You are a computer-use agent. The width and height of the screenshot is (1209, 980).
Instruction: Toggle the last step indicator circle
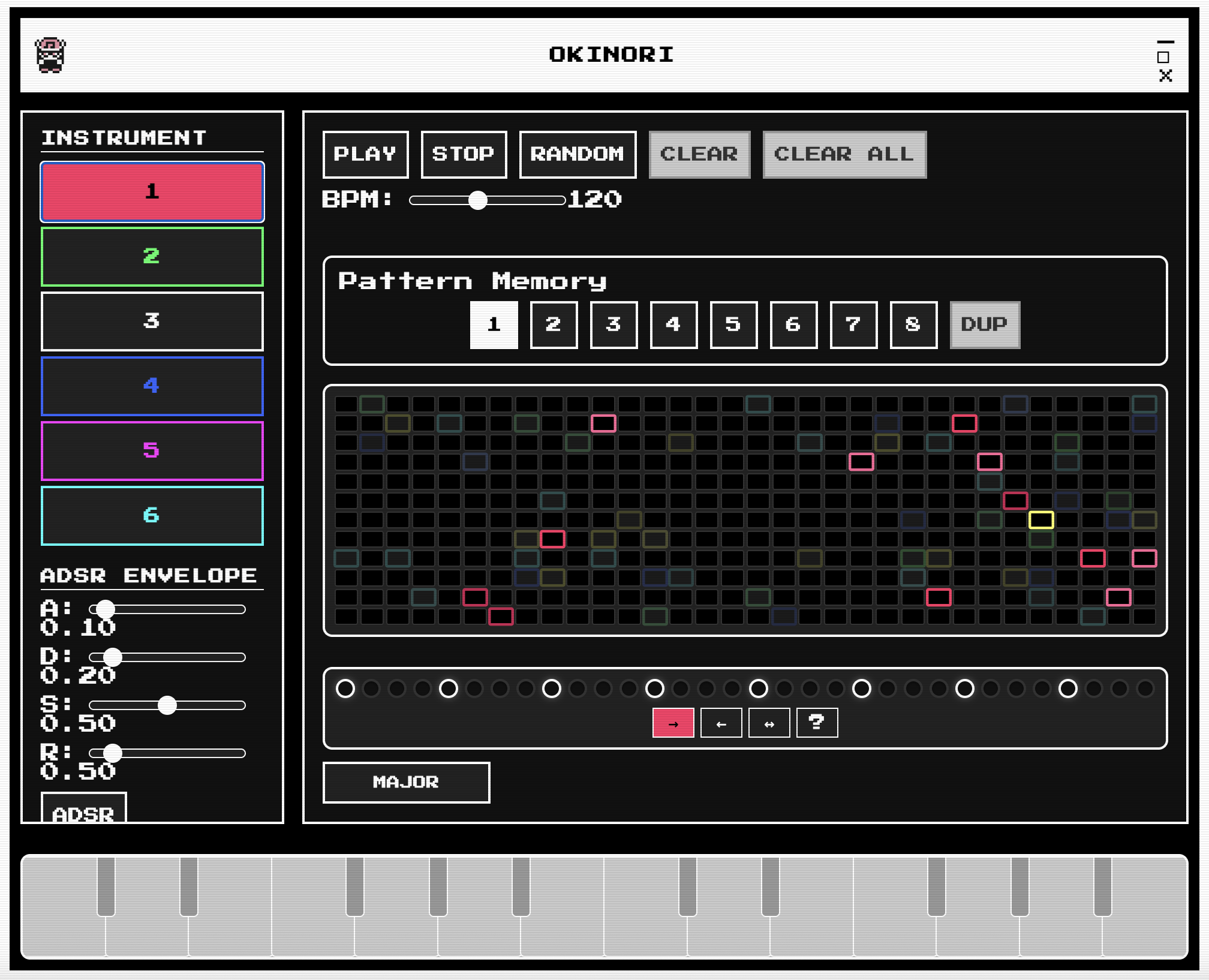click(1145, 689)
